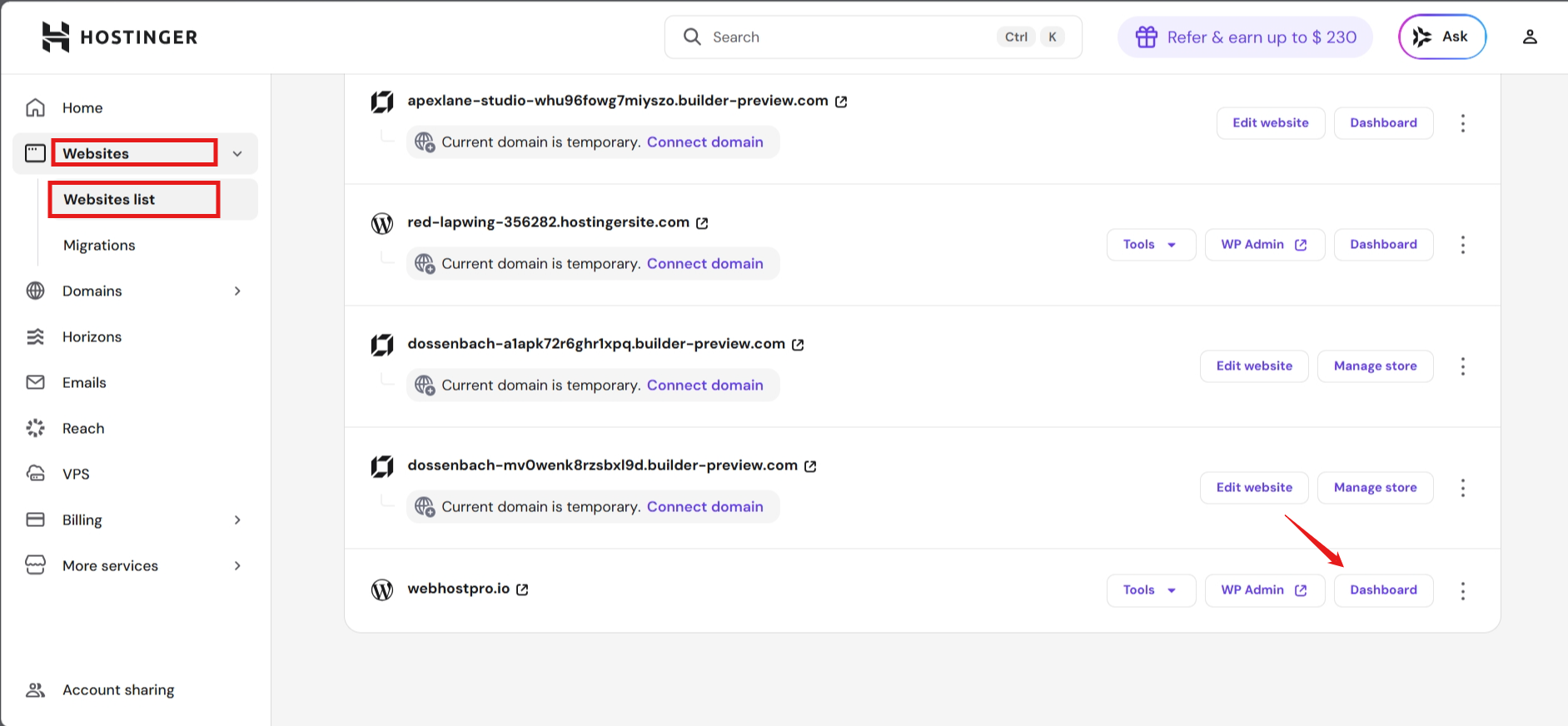Click webhostpro.io domain name text
The width and height of the screenshot is (1568, 726).
[458, 588]
